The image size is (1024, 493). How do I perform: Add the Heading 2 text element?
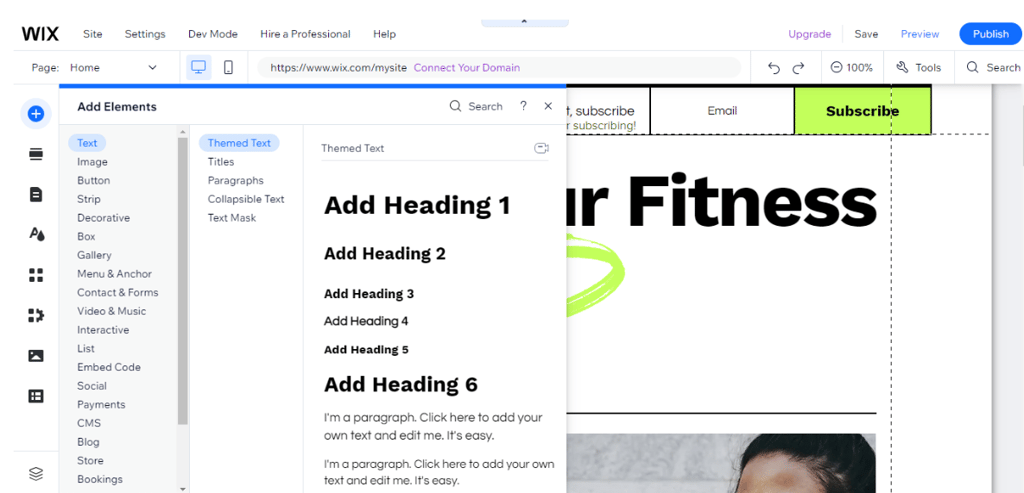385,253
